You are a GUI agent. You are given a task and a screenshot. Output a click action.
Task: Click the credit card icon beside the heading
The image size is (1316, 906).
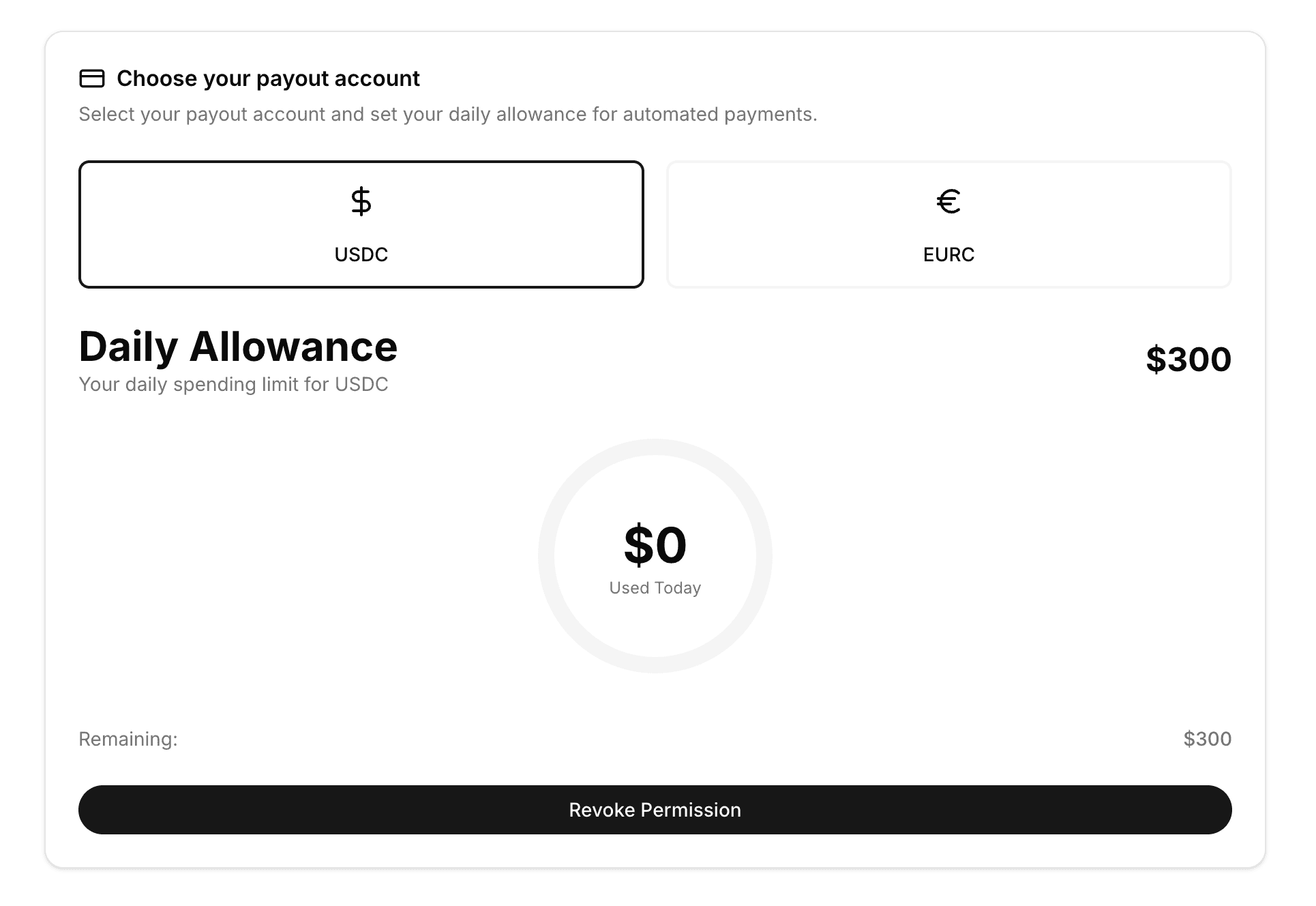point(92,78)
